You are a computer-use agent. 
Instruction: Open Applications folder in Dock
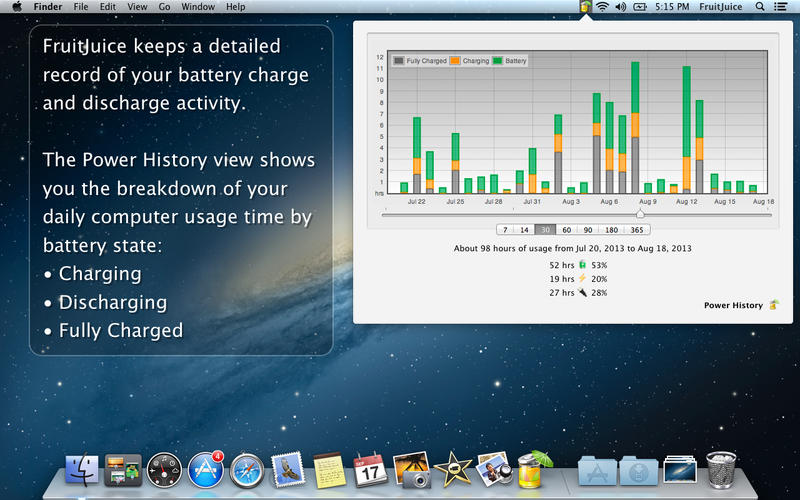coord(597,470)
